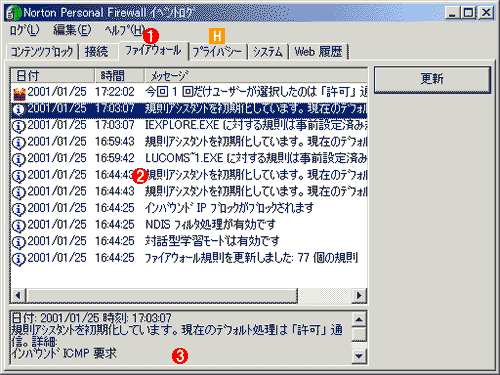Image resolution: width=500 pixels, height=375 pixels.
Task: Click the info icon on the ファイアウォール規則を更新 row
Action: click(x=19, y=259)
